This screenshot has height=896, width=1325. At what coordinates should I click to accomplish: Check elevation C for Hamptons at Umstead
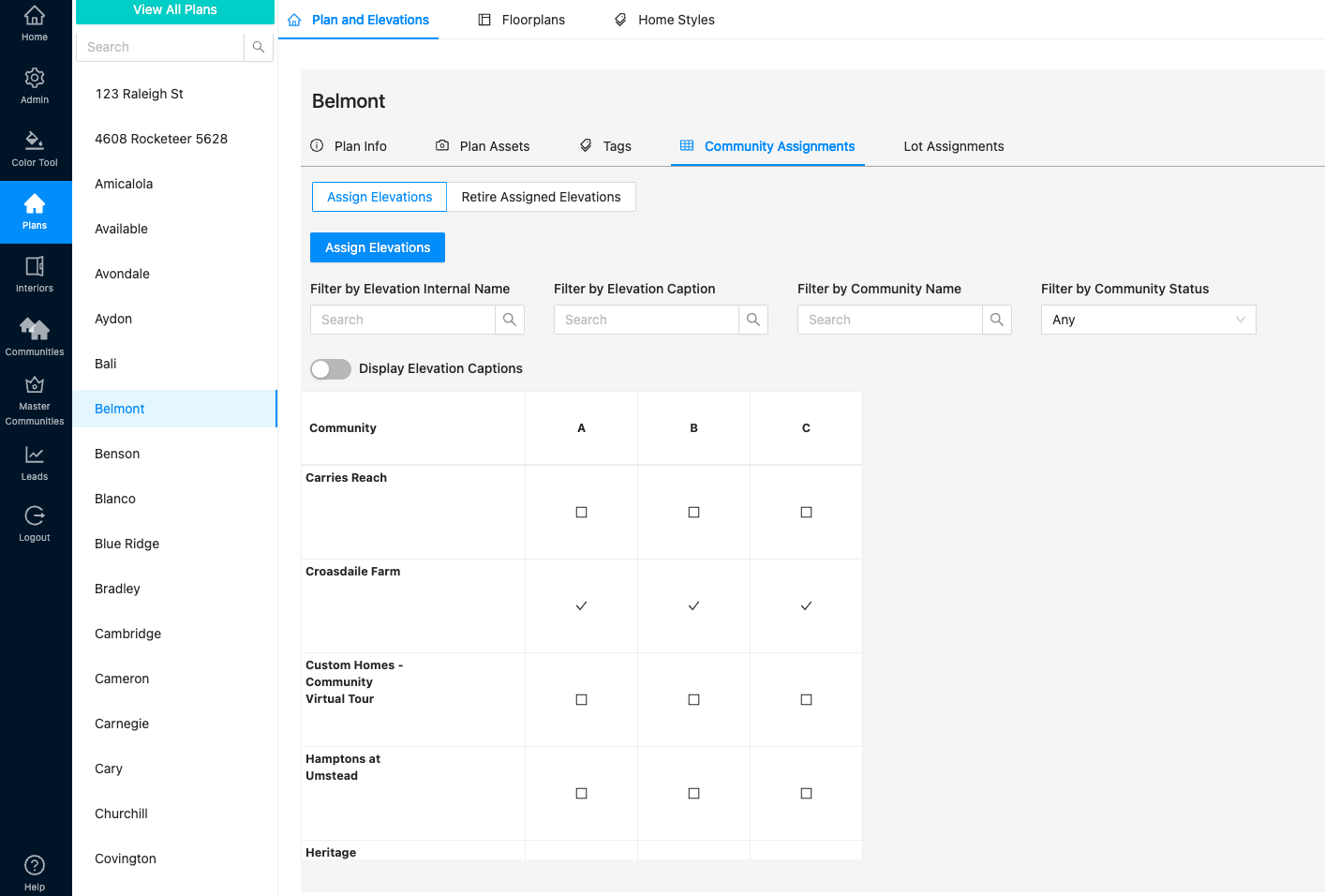pyautogui.click(x=806, y=794)
